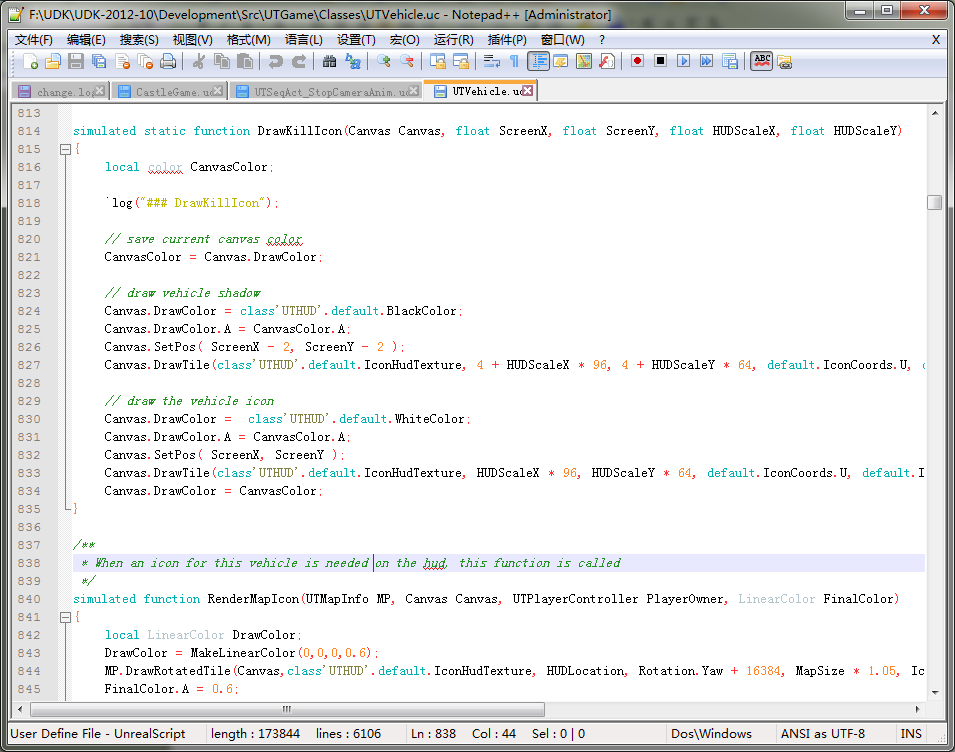Collapse the DrawKillIcon function fold at line 815
Image resolution: width=955 pixels, height=752 pixels.
65,149
